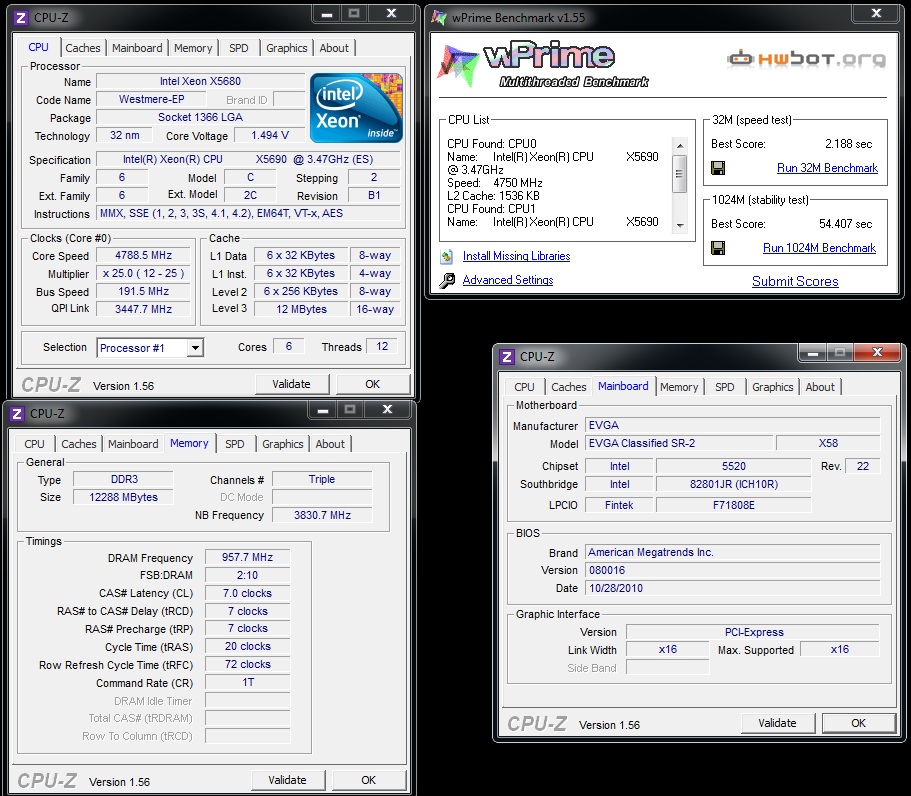The height and width of the screenshot is (796, 911).
Task: Click the motherboard Model EVGA Classified SR-2
Action: click(679, 443)
